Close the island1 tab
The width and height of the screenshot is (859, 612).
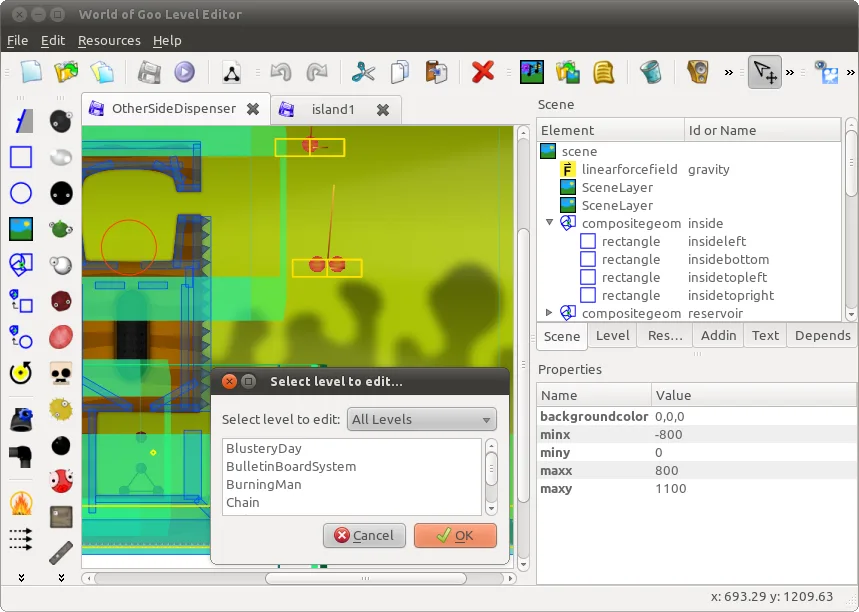[383, 110]
